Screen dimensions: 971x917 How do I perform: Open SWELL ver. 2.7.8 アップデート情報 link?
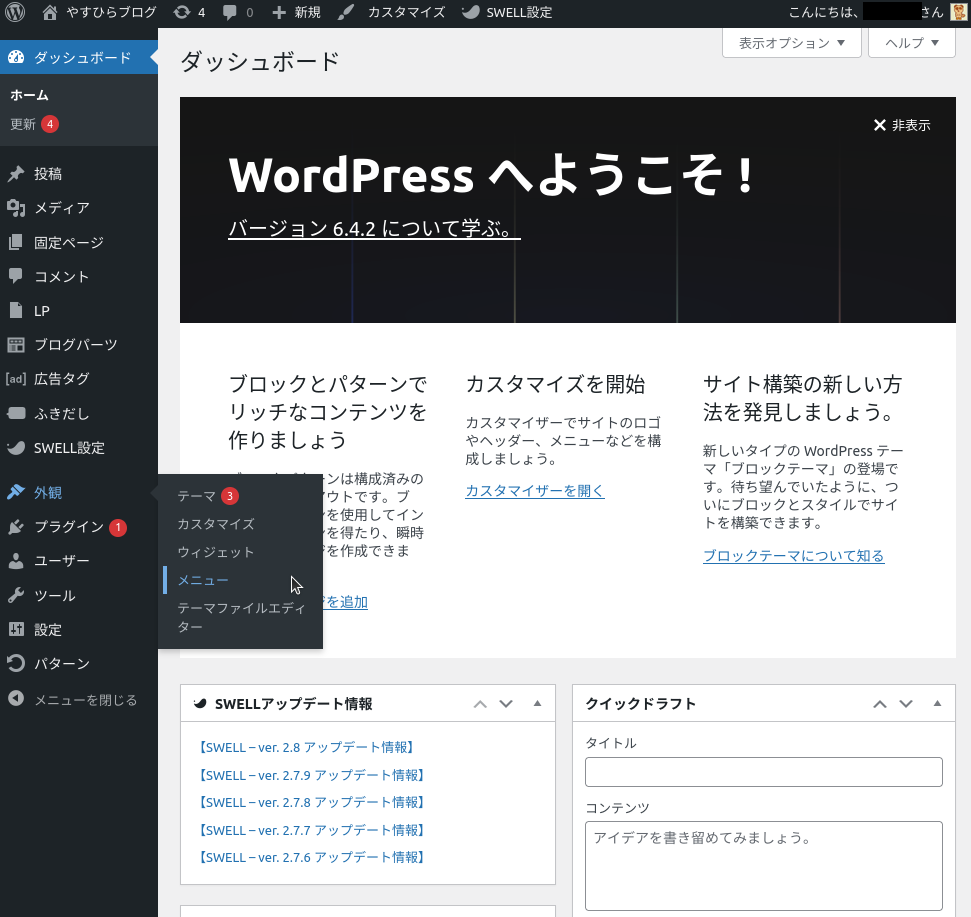(x=311, y=802)
